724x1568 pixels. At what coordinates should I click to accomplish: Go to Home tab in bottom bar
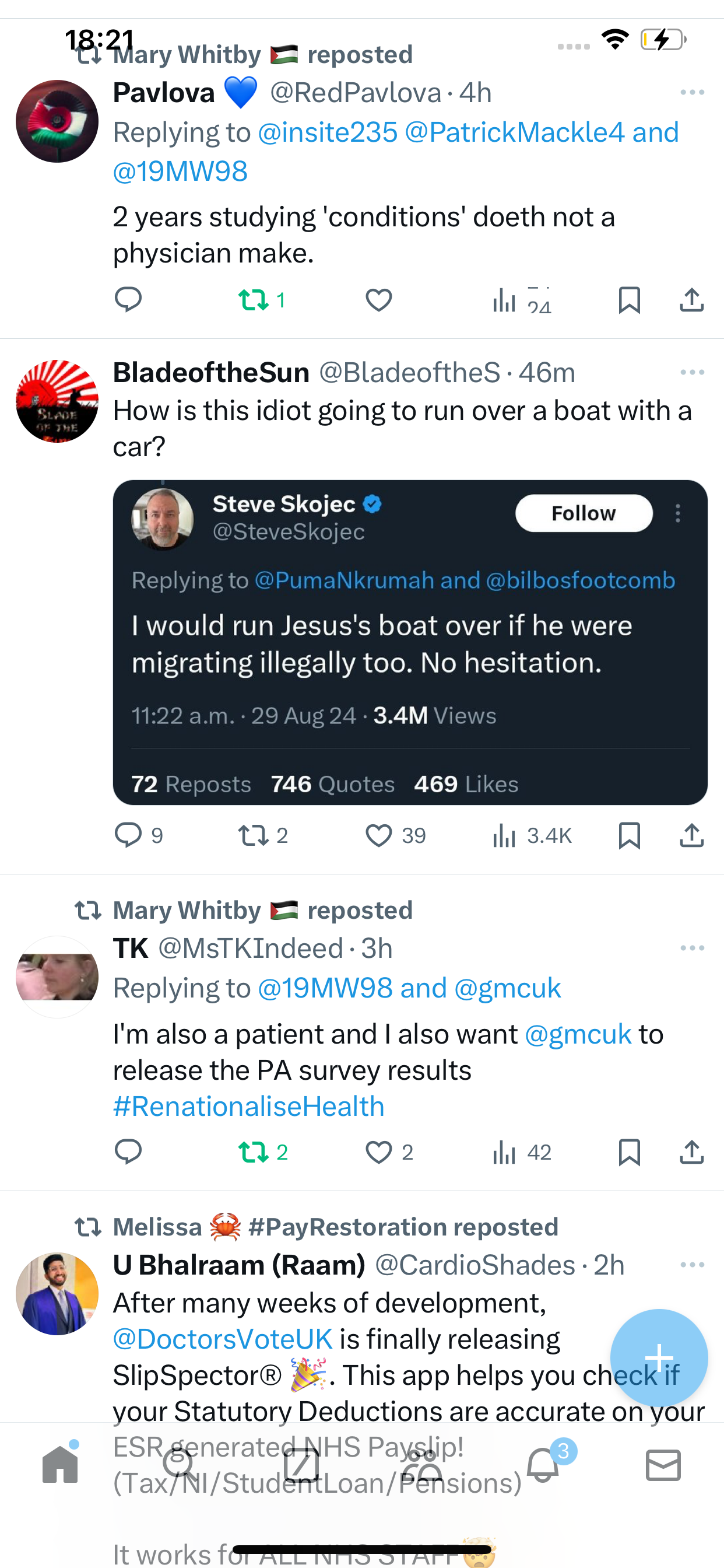tap(60, 1465)
